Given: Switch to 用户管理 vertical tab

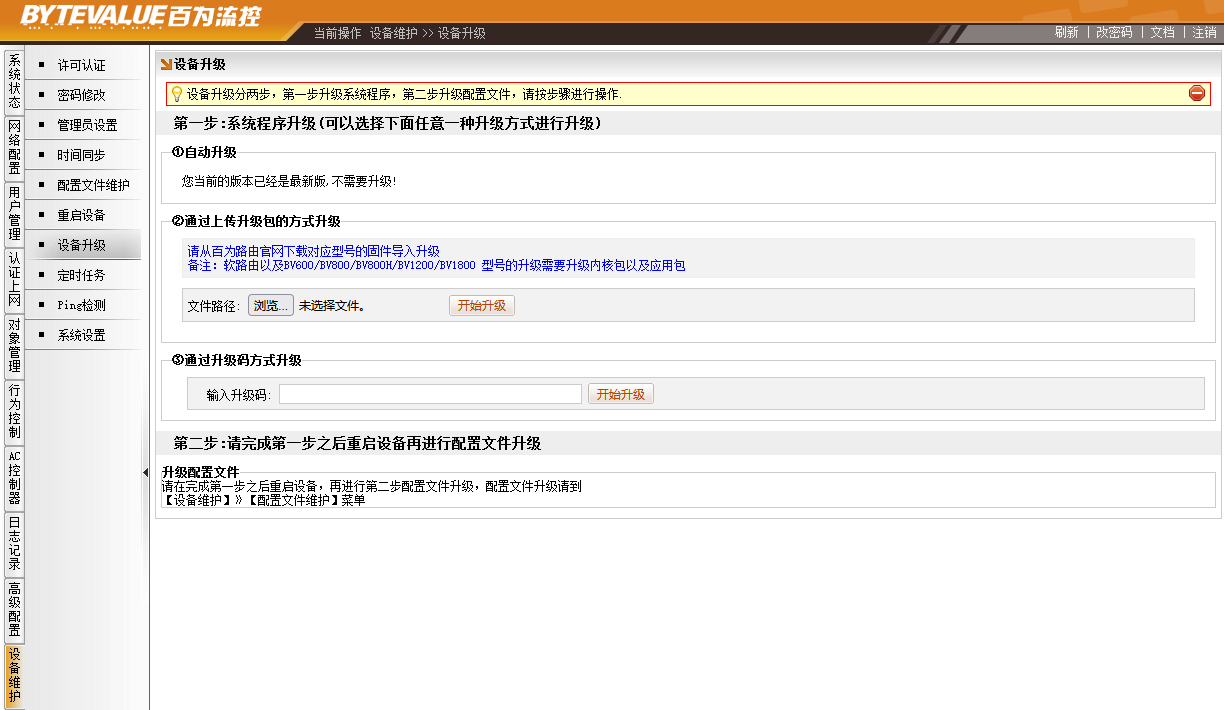Looking at the screenshot, I should 14,213.
